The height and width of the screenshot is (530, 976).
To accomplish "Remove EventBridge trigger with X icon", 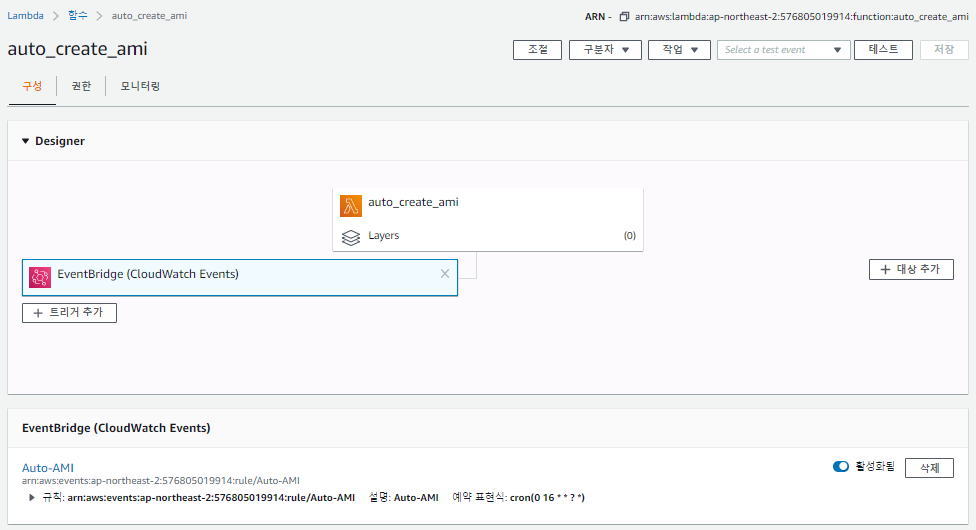I will tap(444, 273).
